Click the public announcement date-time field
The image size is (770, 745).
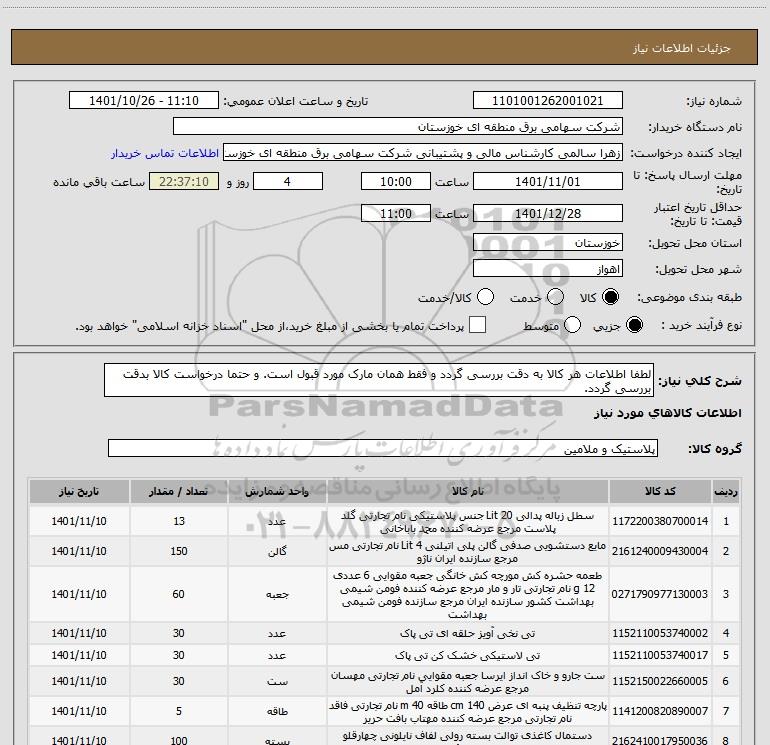[x=145, y=101]
